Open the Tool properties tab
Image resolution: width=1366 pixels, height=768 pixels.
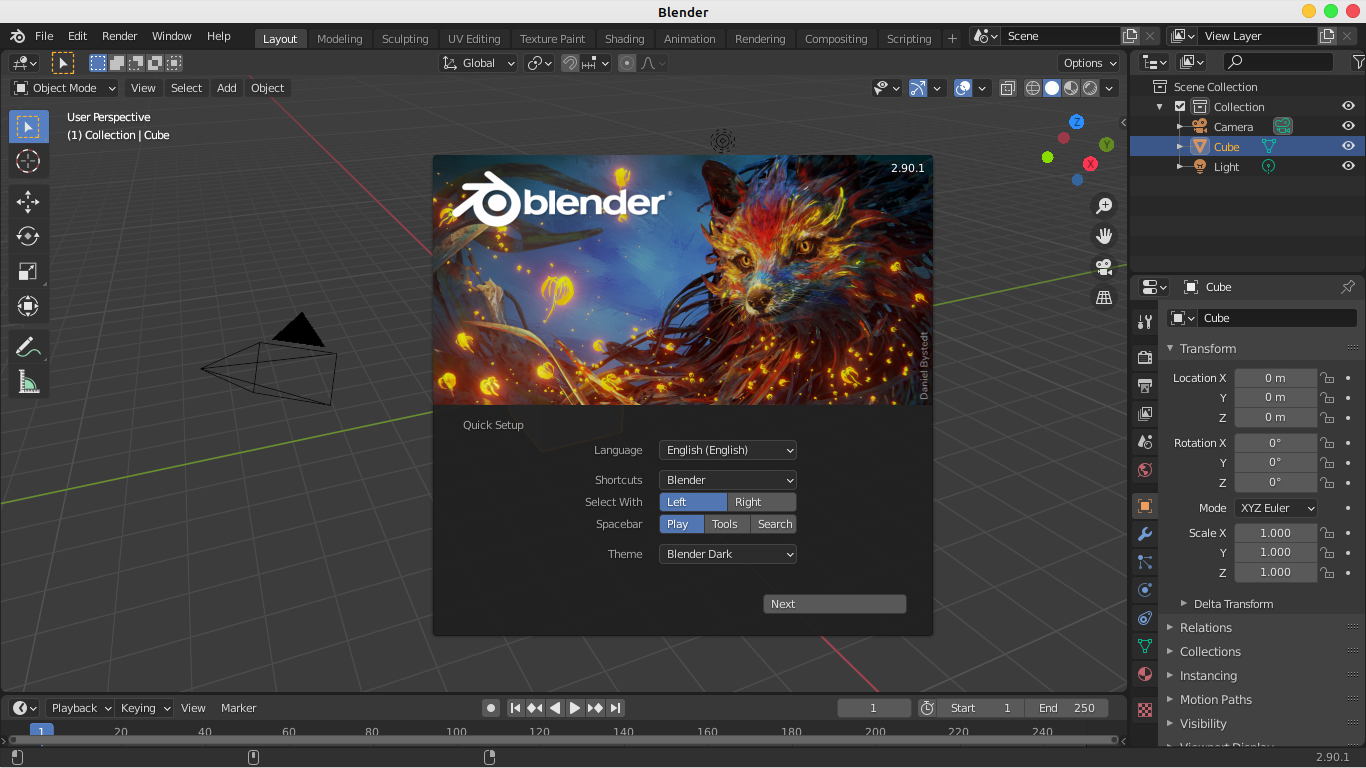(x=1145, y=322)
